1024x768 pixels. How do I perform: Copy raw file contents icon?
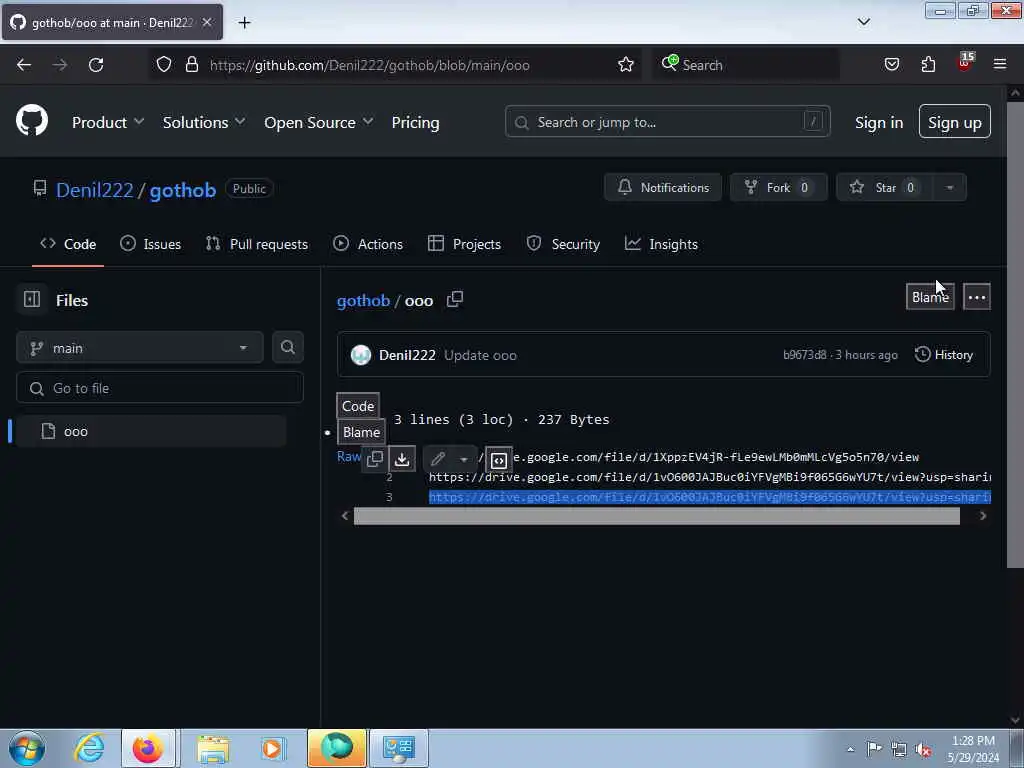click(375, 458)
